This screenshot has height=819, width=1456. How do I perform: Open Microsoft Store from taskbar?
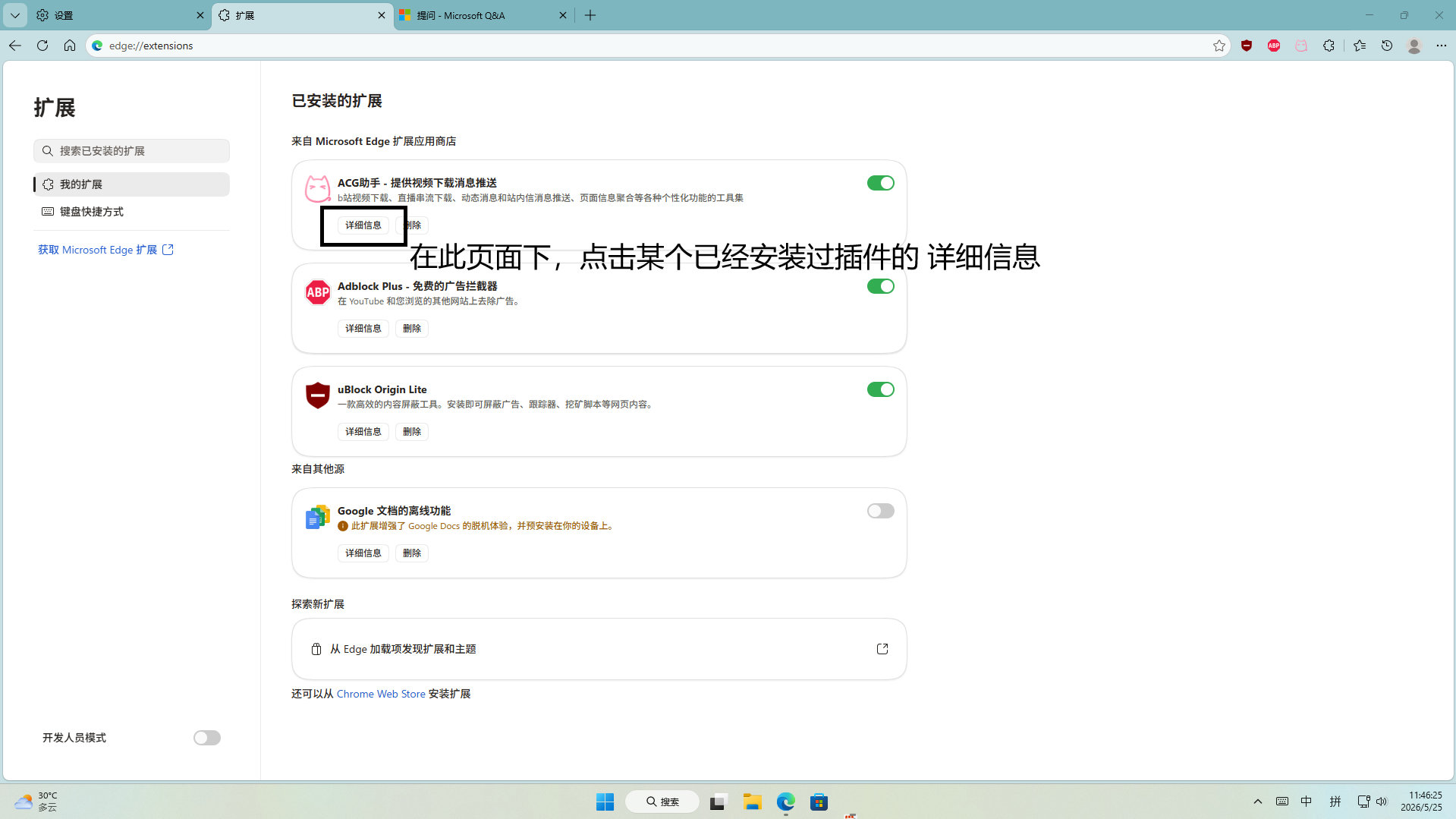819,802
